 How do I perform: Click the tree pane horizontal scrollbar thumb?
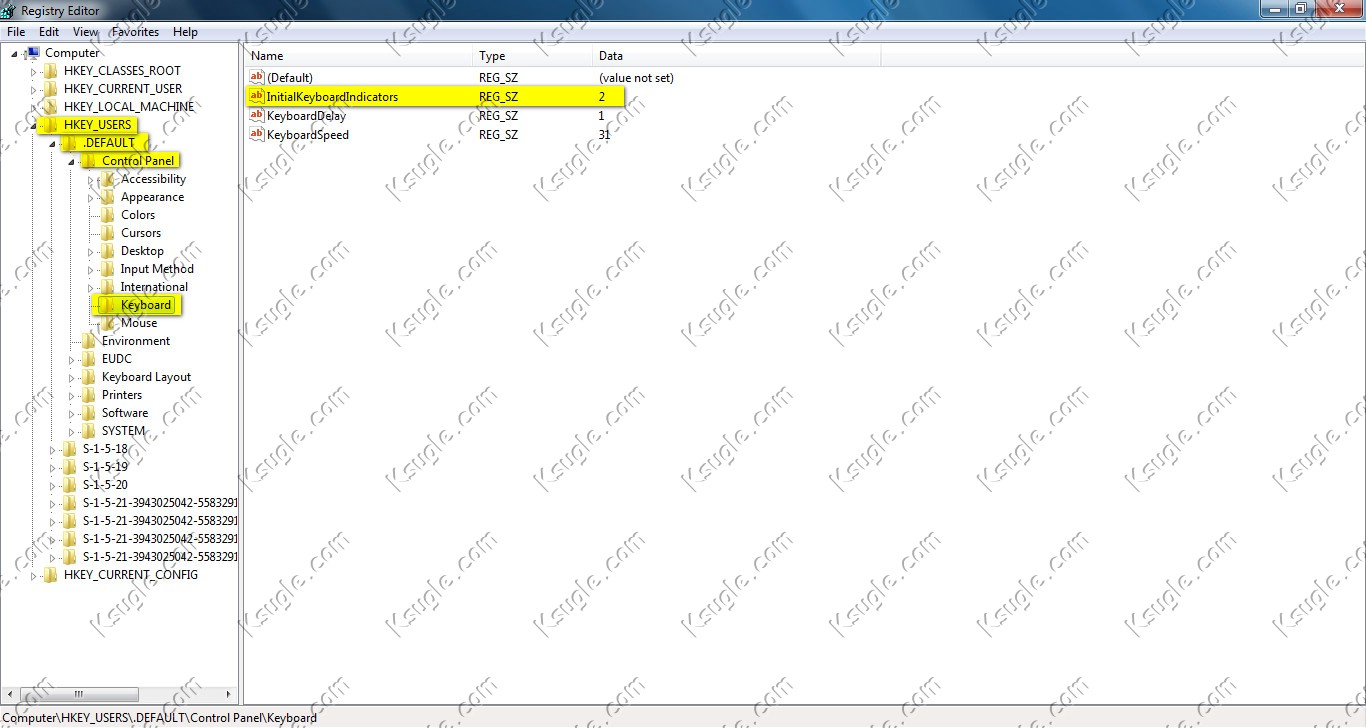[78, 694]
